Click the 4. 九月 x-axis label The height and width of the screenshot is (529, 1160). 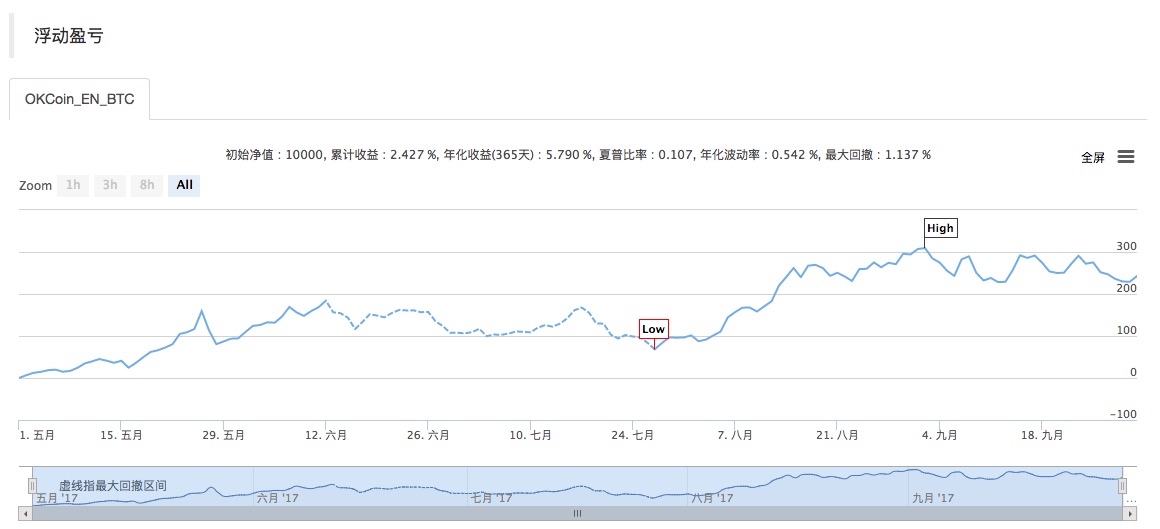(x=939, y=435)
